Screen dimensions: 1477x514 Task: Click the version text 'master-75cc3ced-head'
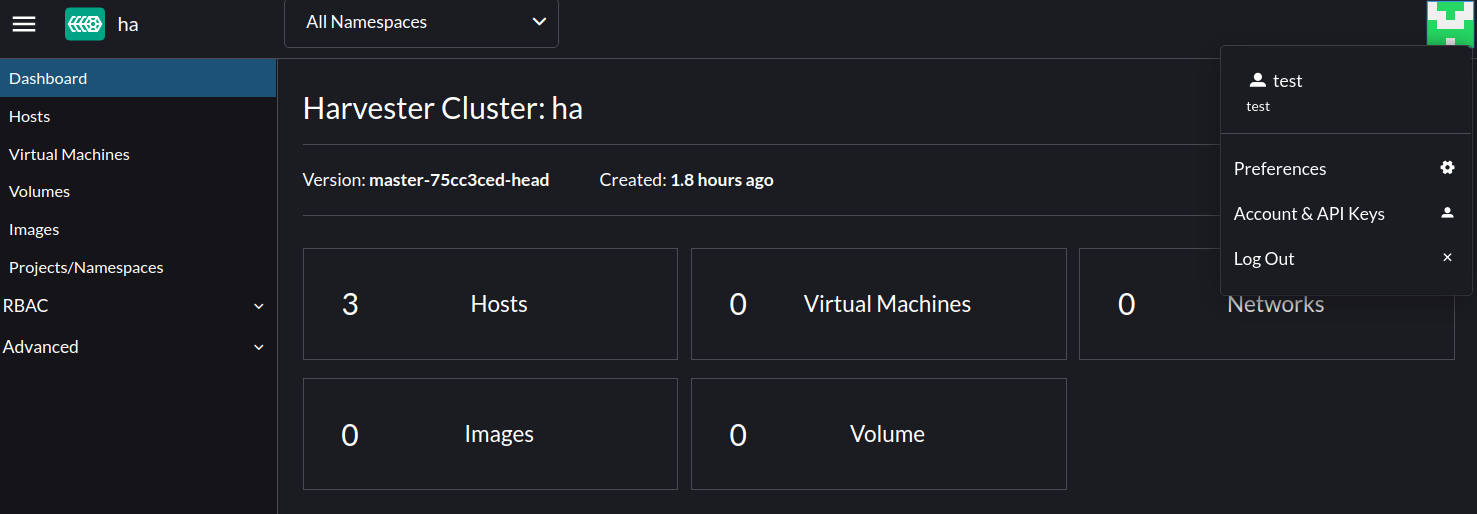459,180
